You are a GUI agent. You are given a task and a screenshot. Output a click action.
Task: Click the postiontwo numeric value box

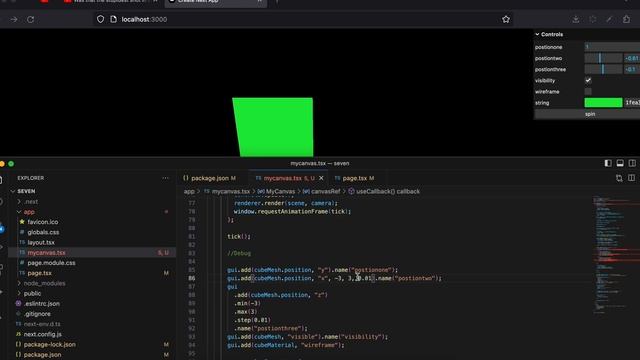pos(632,58)
